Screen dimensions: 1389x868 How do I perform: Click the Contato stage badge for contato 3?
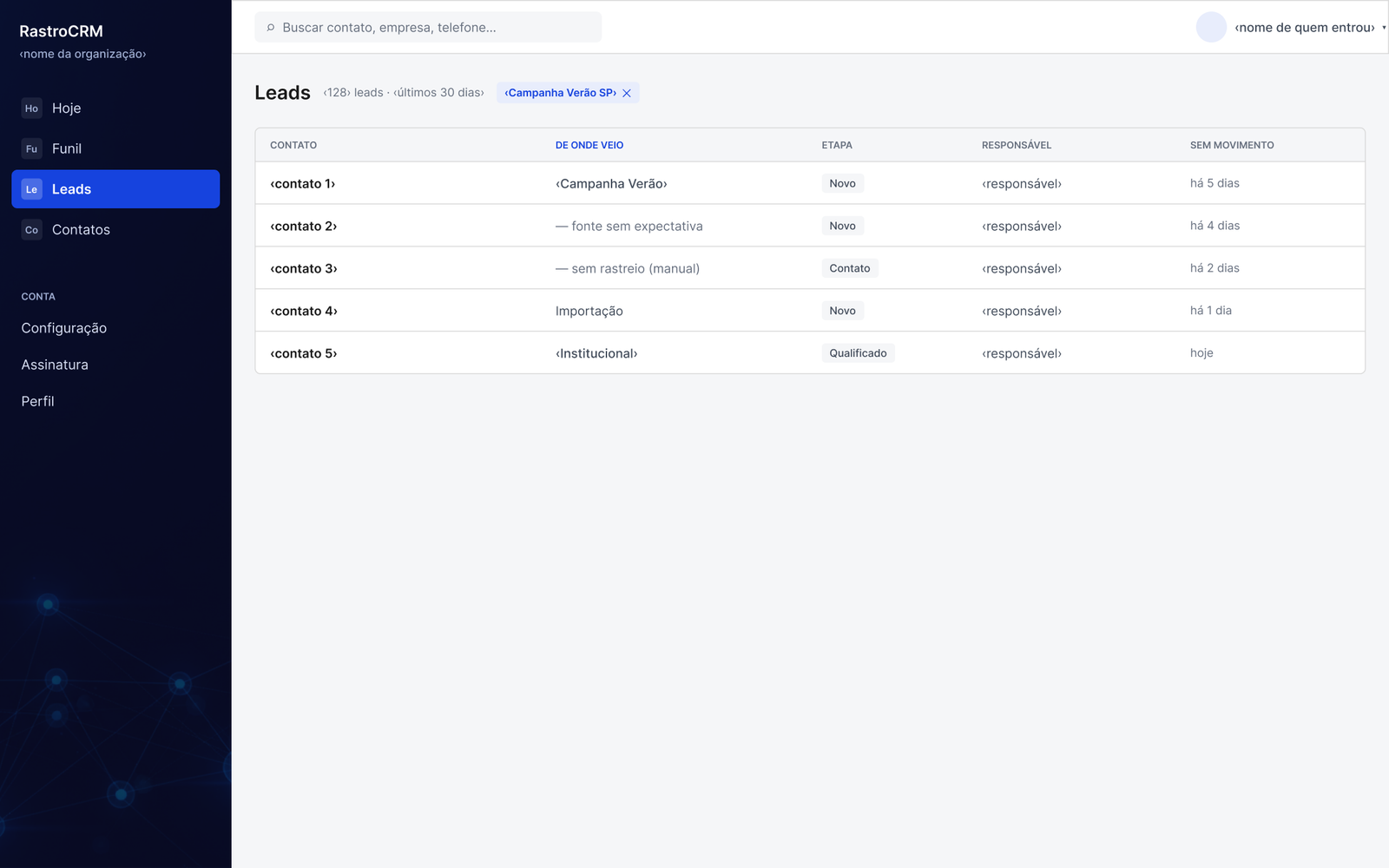(850, 268)
